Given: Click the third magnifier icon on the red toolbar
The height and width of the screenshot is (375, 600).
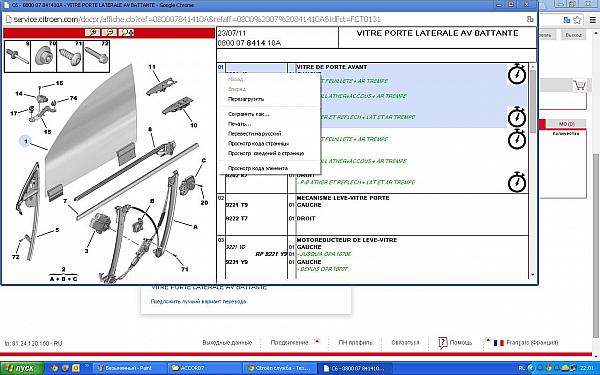Looking at the screenshot, I should [x=126, y=33].
